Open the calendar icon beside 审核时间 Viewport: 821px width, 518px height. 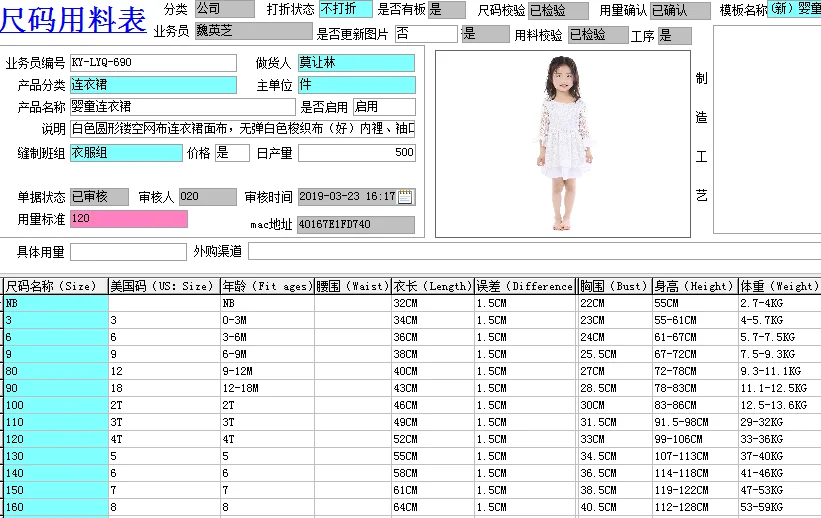(405, 197)
